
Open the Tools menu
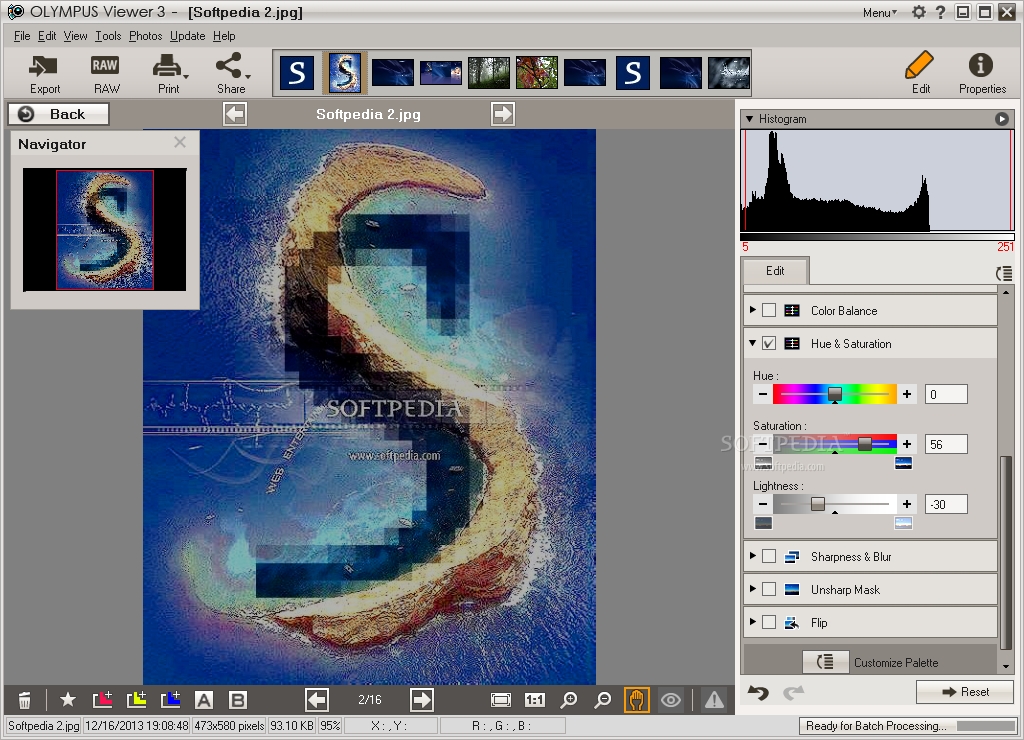click(x=108, y=36)
